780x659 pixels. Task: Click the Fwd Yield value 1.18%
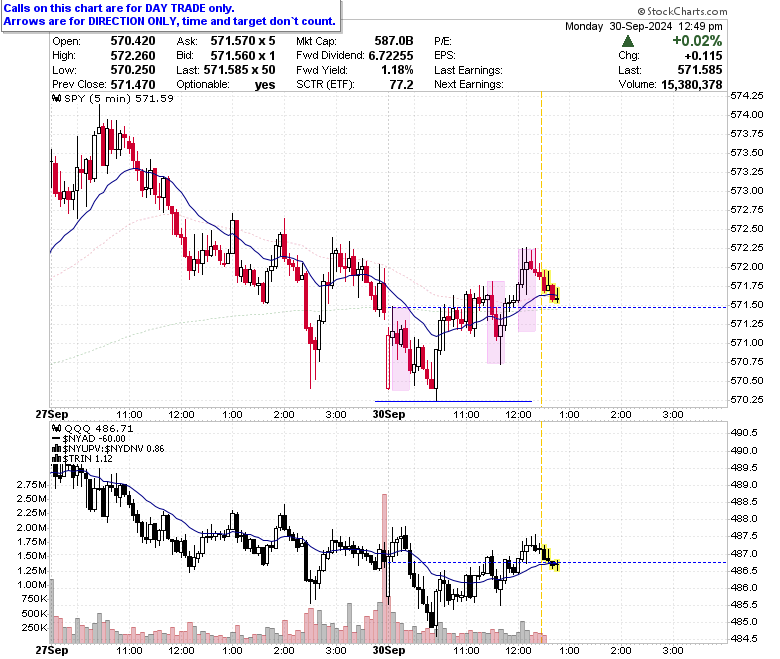(397, 70)
